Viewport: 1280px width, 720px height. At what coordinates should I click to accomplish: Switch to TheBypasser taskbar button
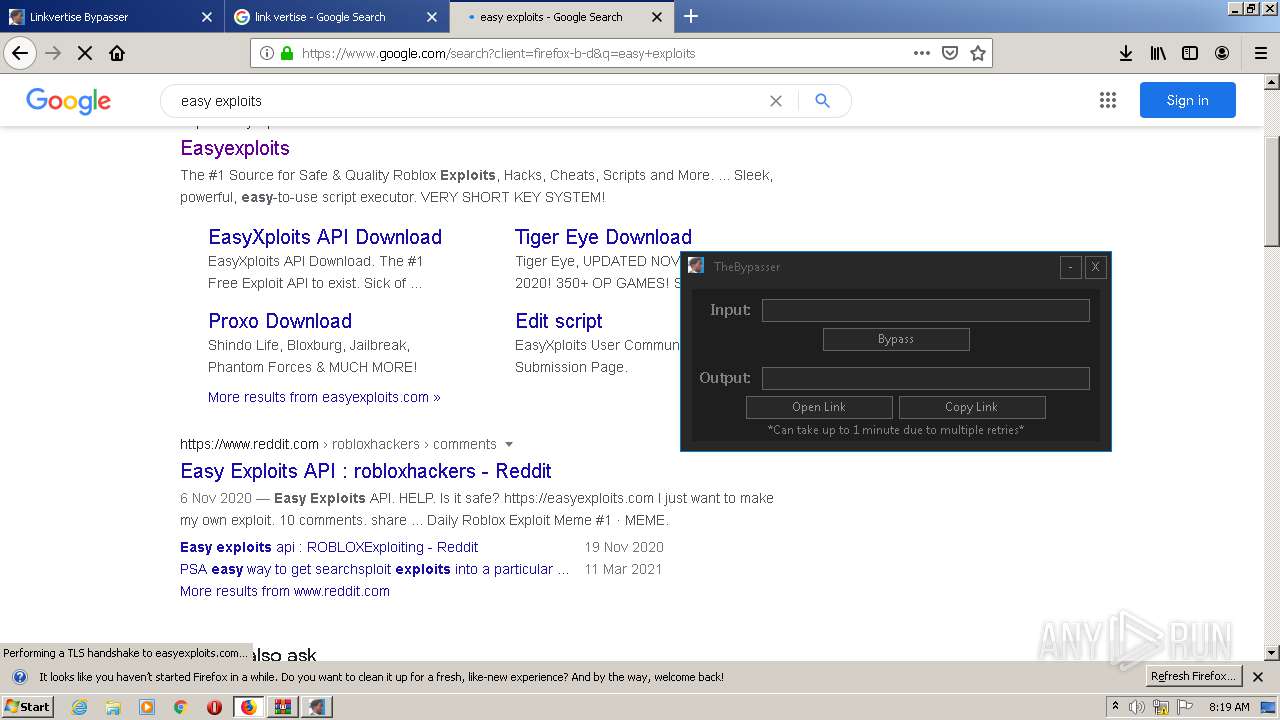(317, 707)
